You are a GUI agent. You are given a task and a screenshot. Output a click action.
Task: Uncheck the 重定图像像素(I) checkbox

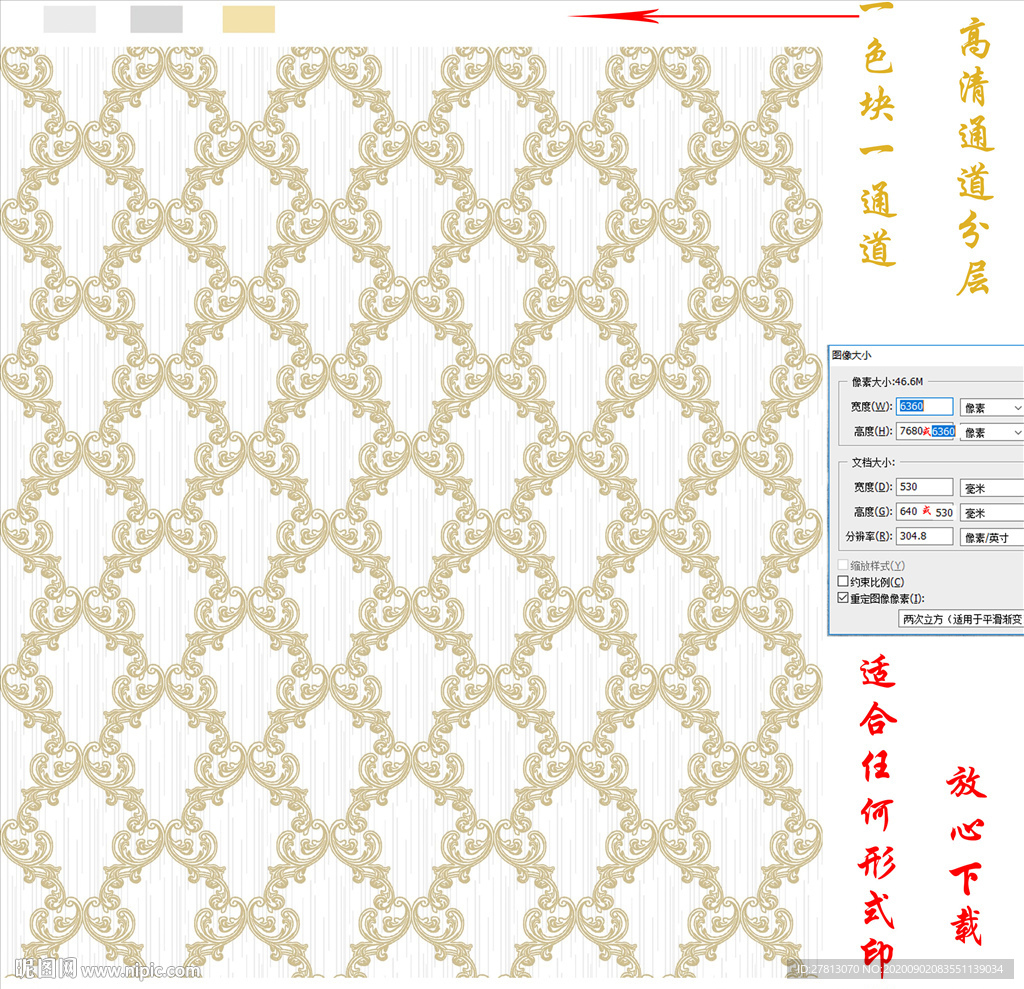click(x=843, y=598)
